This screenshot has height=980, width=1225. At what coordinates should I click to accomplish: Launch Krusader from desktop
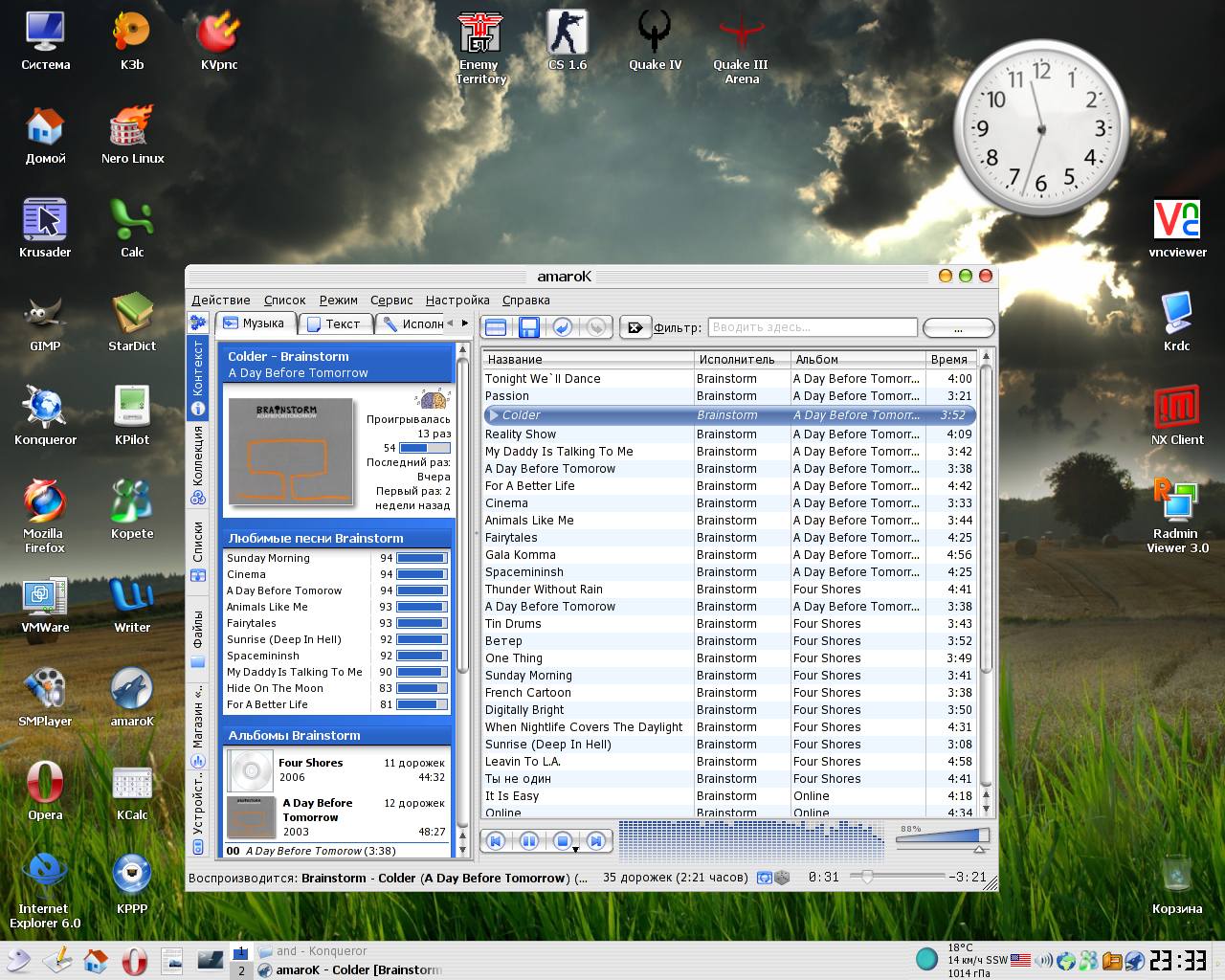tap(45, 228)
